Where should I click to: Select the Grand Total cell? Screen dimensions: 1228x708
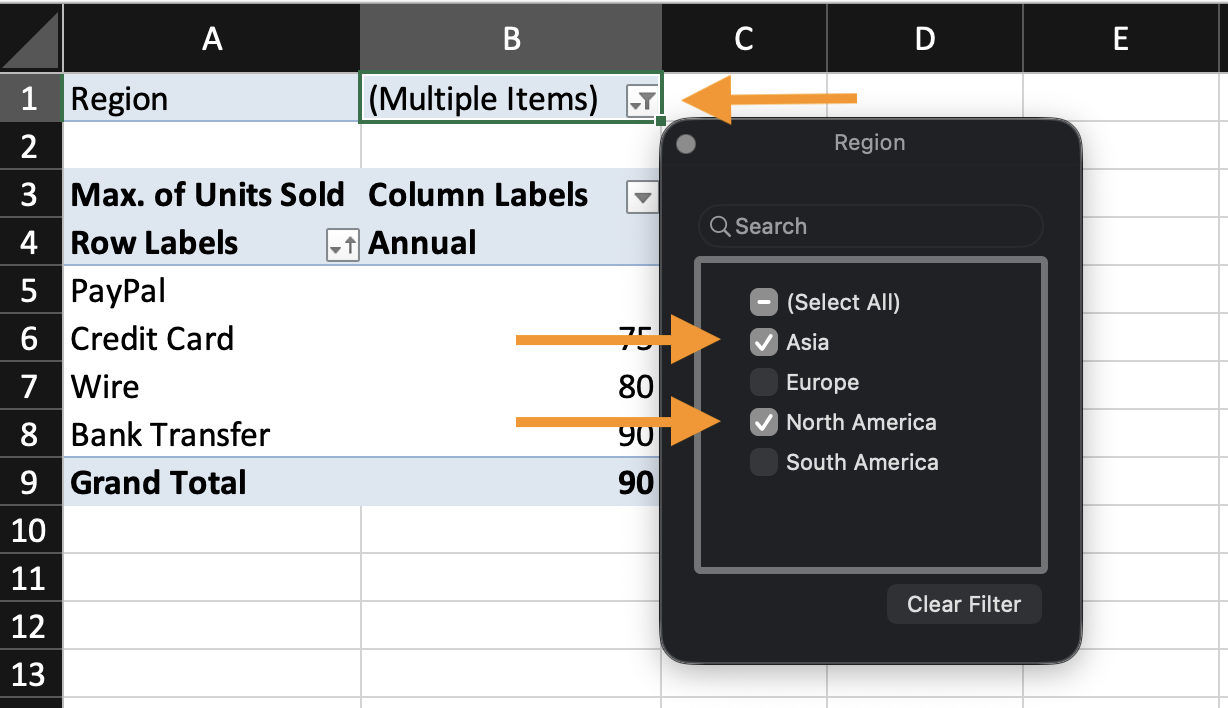158,482
